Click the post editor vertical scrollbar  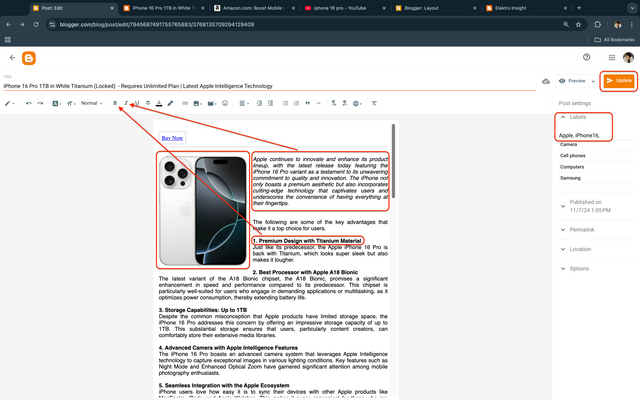click(393, 161)
